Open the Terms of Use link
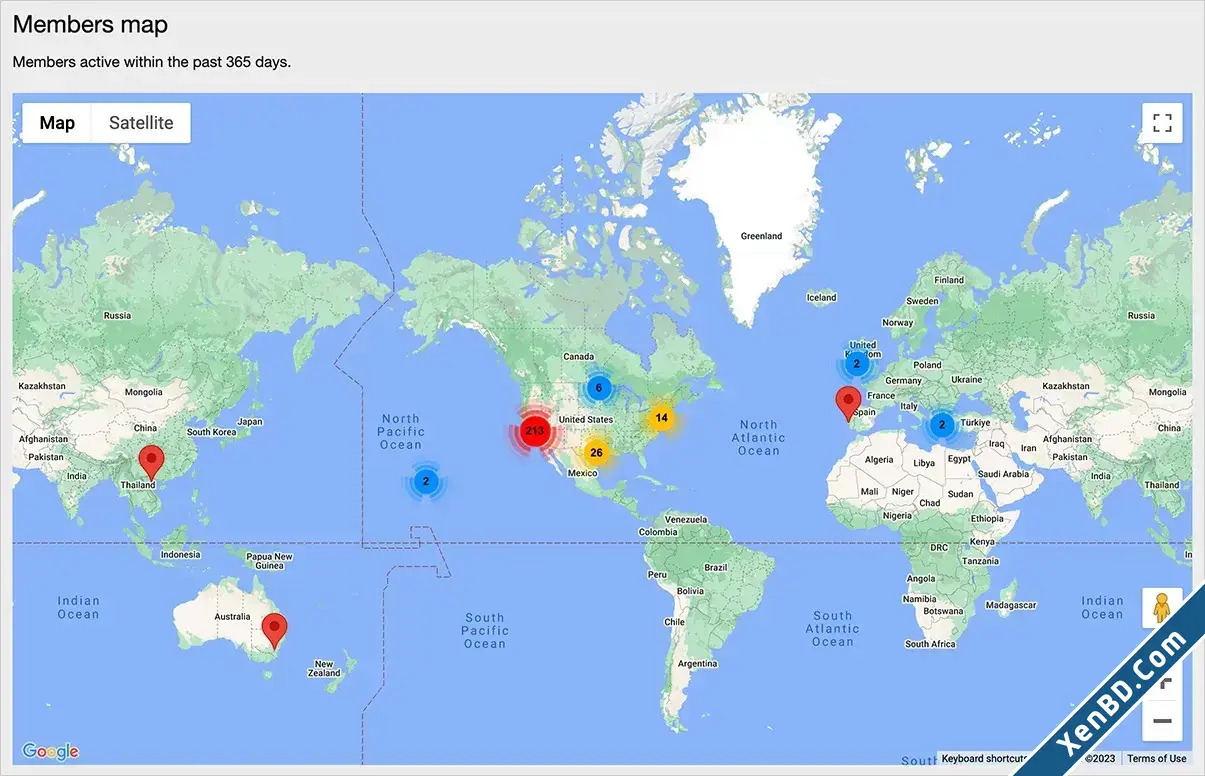This screenshot has width=1205, height=776. 1157,758
